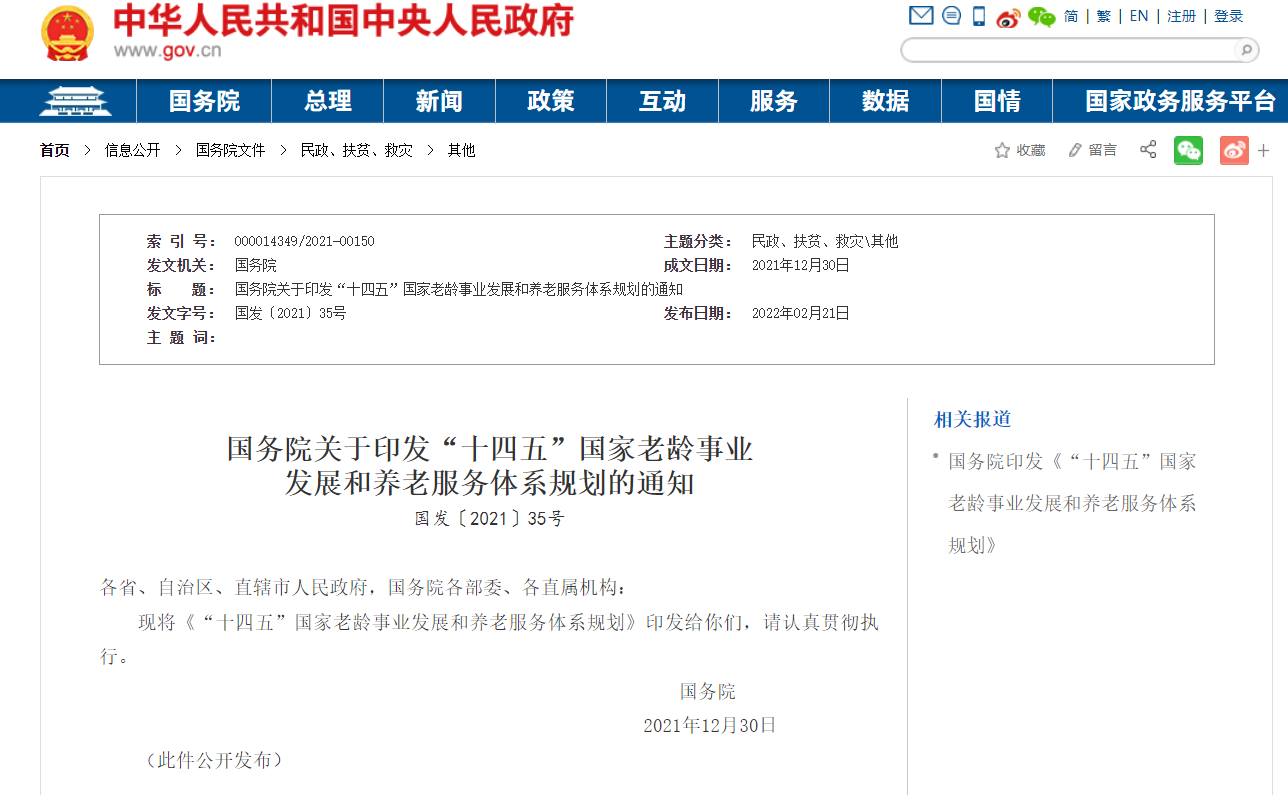Click the share network icon near 收藏
Viewport: 1288px width, 795px height.
pos(1147,149)
